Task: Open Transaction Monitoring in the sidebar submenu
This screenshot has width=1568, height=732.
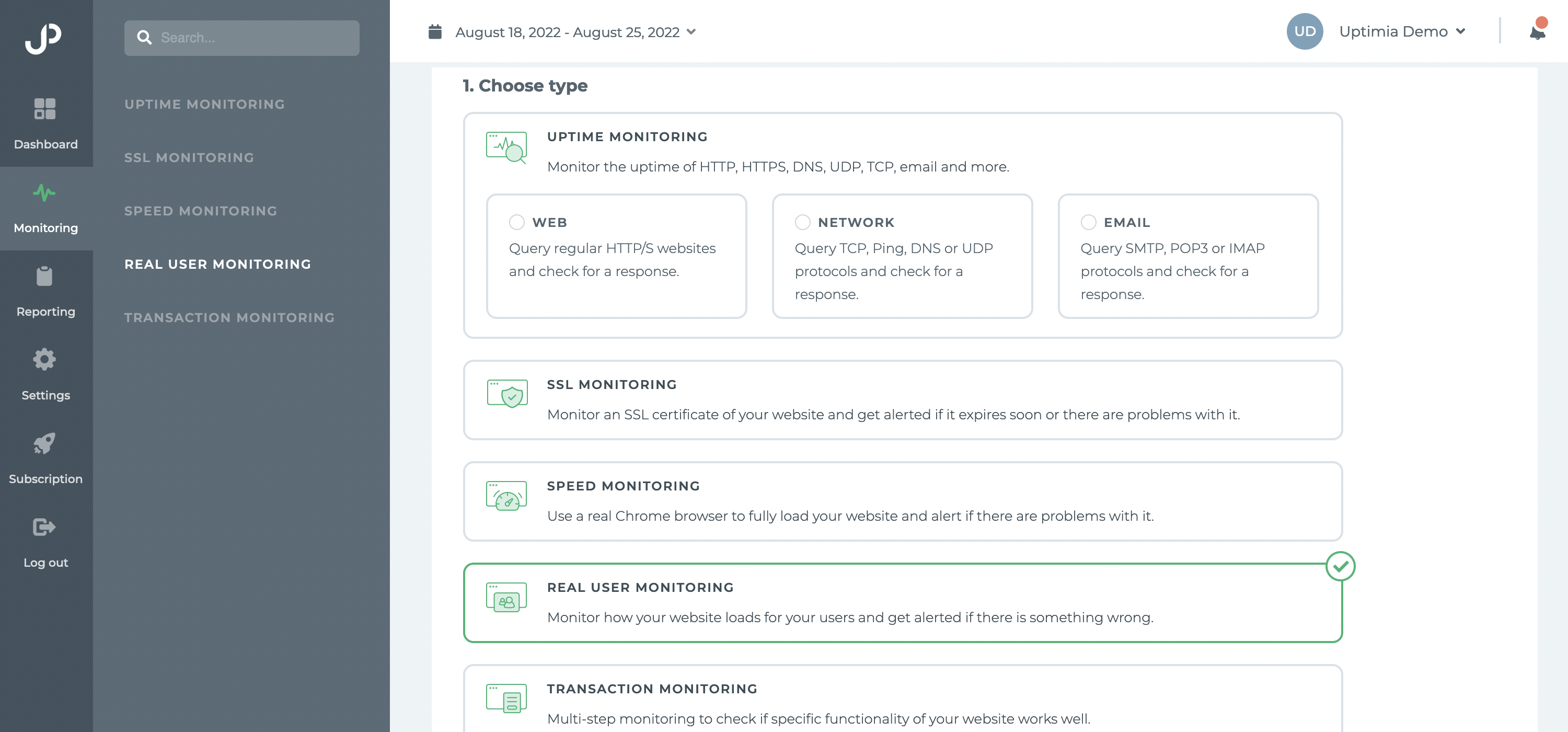Action: [x=229, y=317]
